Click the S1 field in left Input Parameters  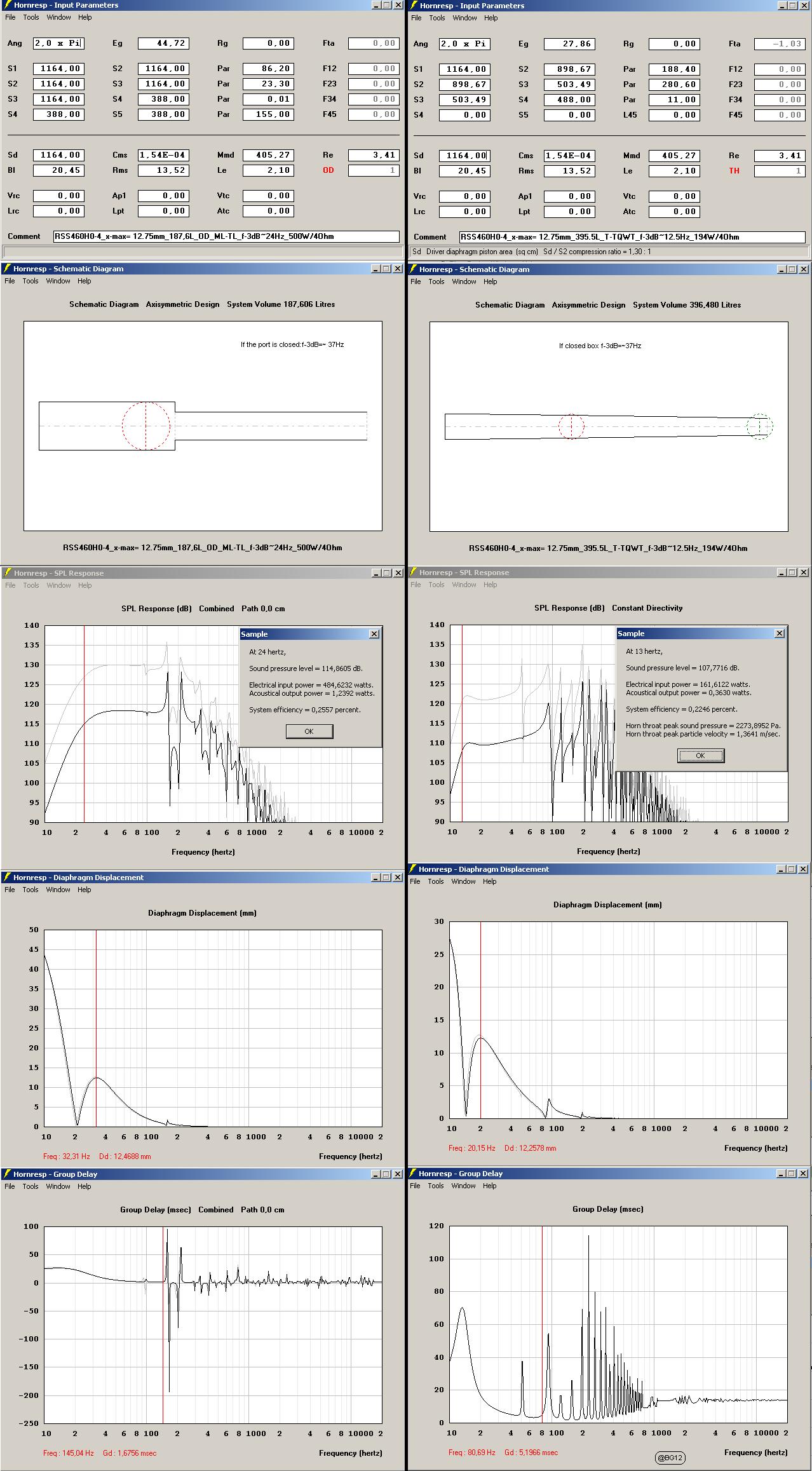(58, 69)
